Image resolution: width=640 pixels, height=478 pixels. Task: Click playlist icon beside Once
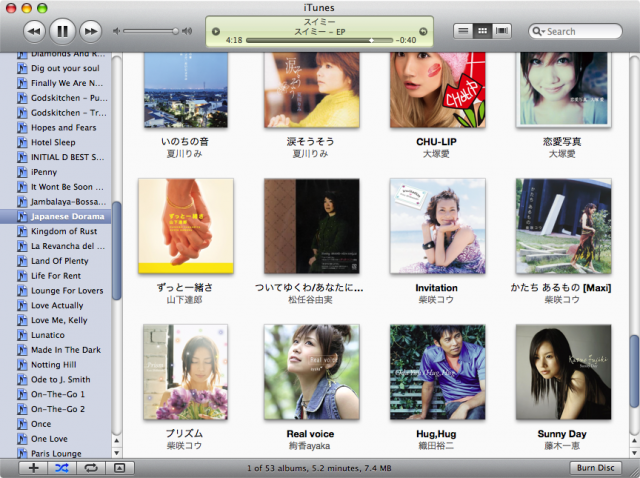22,424
